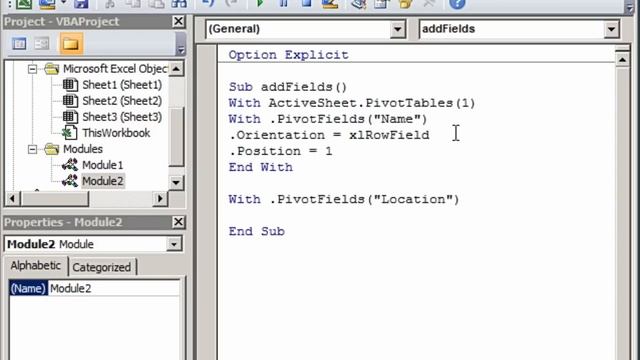Open main toolbar options chevron
Viewport: 640px width, 360px height.
(x=629, y=6)
